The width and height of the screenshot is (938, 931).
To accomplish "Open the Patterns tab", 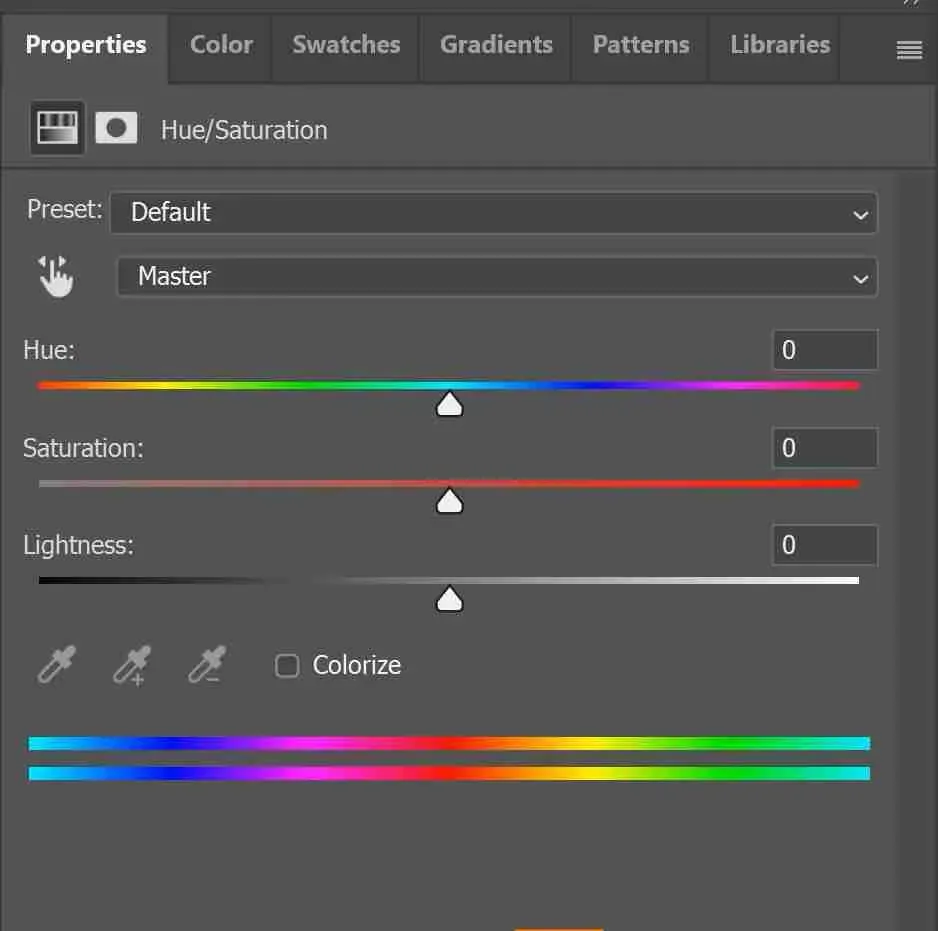I will click(x=640, y=45).
